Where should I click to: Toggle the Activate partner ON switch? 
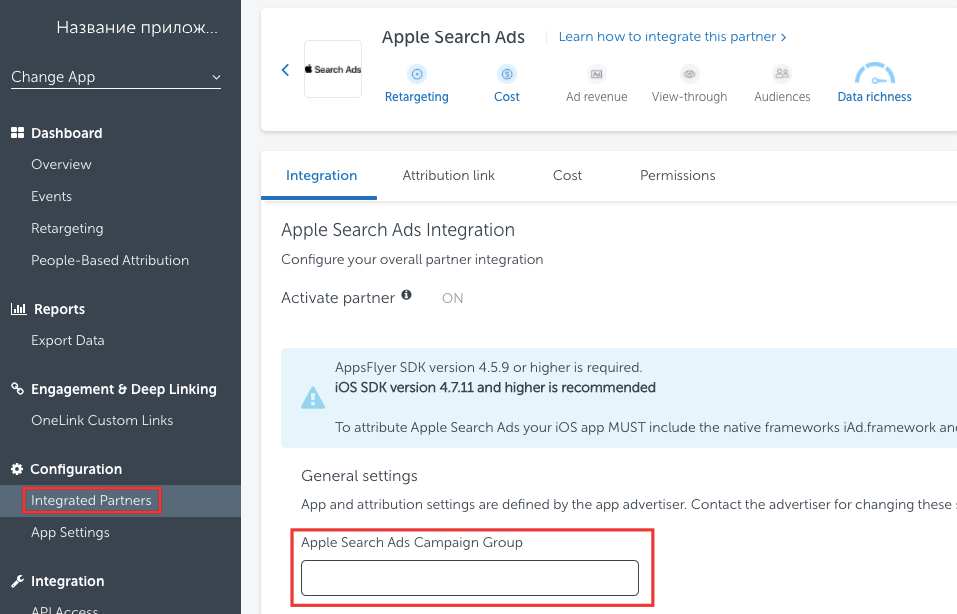coord(452,298)
